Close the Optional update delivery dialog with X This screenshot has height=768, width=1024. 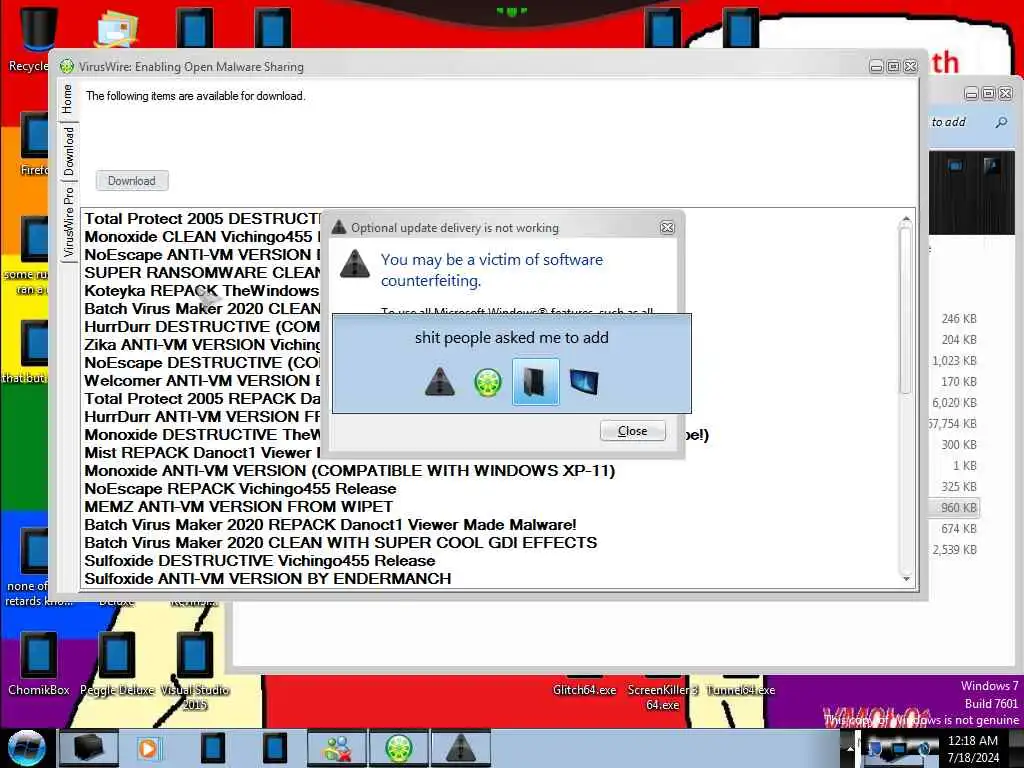click(667, 227)
